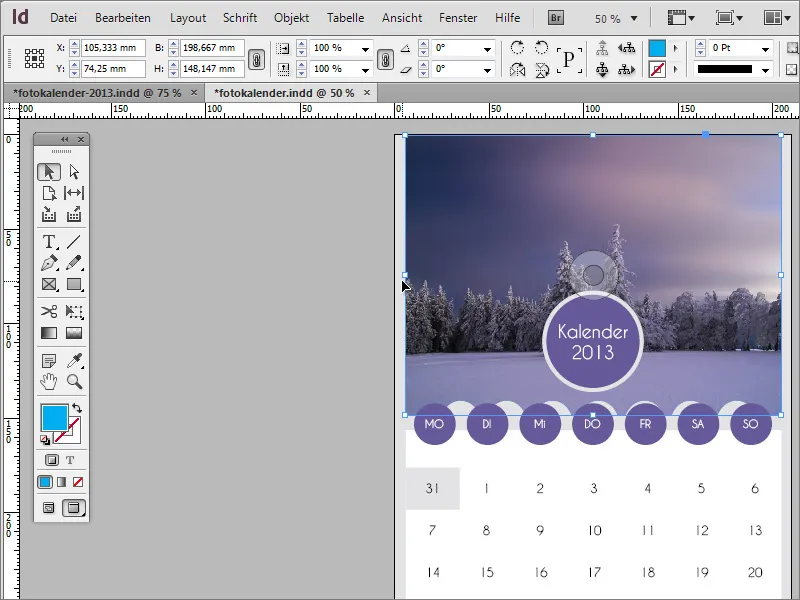The height and width of the screenshot is (600, 800).
Task: Open the Screen Mode dropdown
Action: [x=729, y=18]
